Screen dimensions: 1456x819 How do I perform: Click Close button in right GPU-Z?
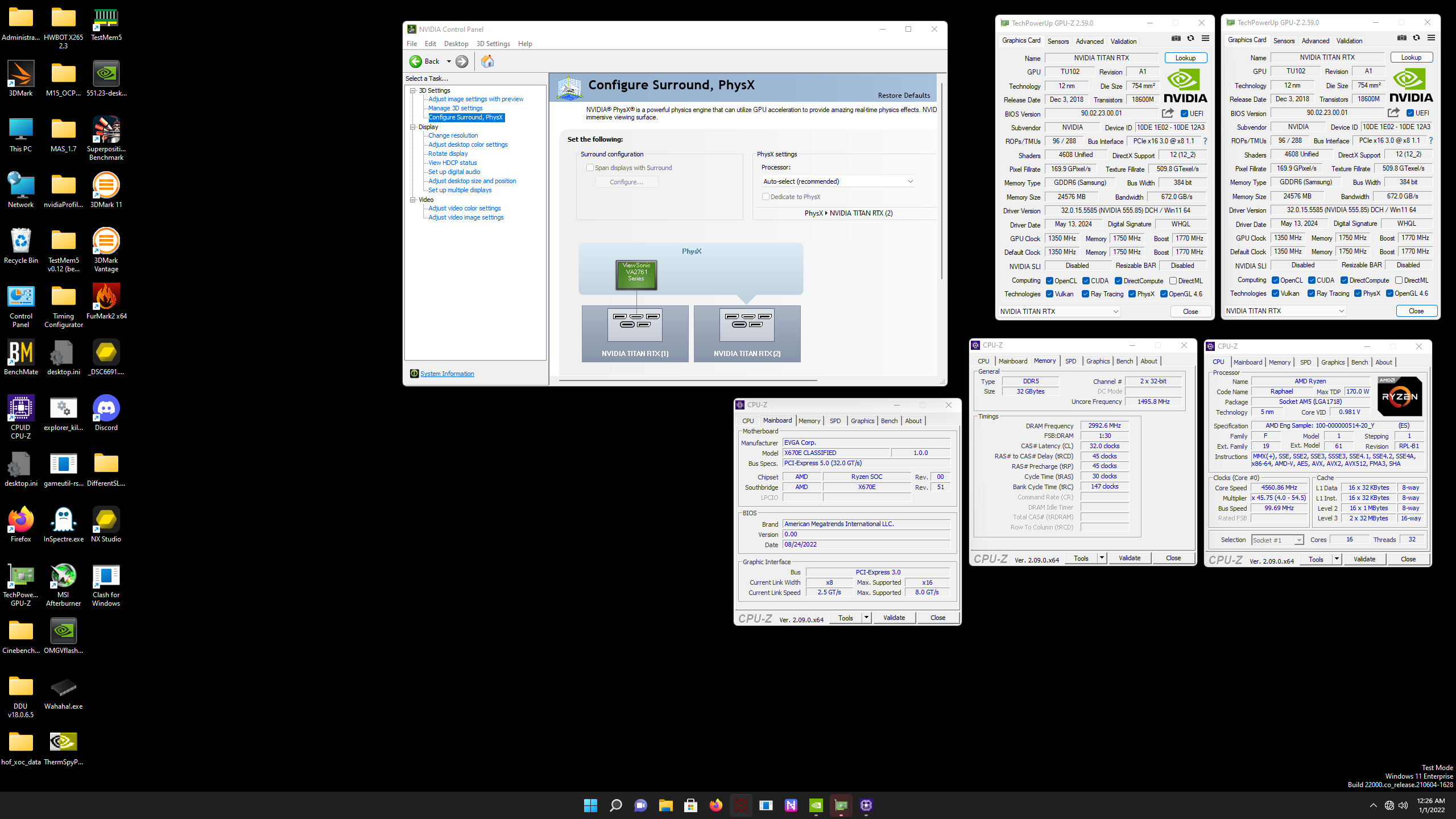coord(1416,311)
